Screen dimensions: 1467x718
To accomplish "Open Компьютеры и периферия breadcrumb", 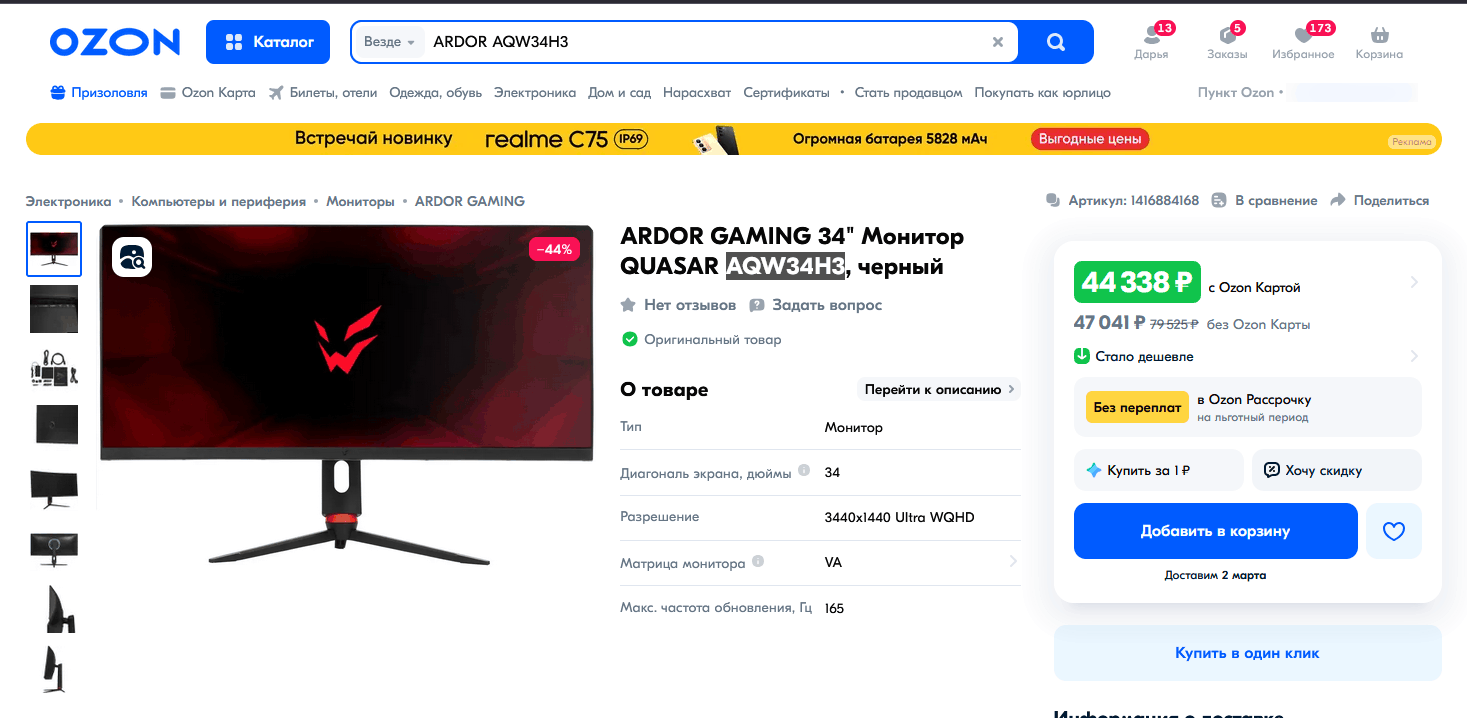I will [218, 201].
